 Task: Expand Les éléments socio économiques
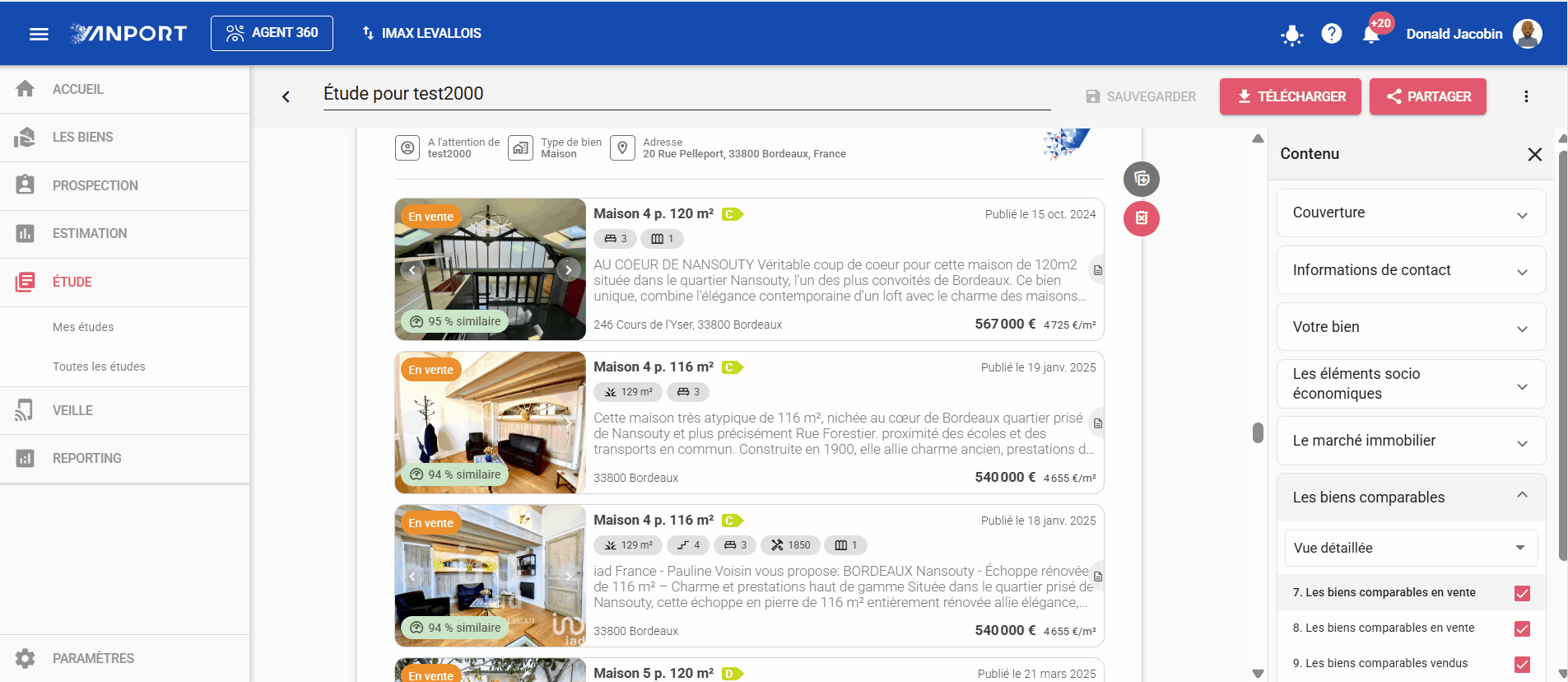pyautogui.click(x=1411, y=384)
